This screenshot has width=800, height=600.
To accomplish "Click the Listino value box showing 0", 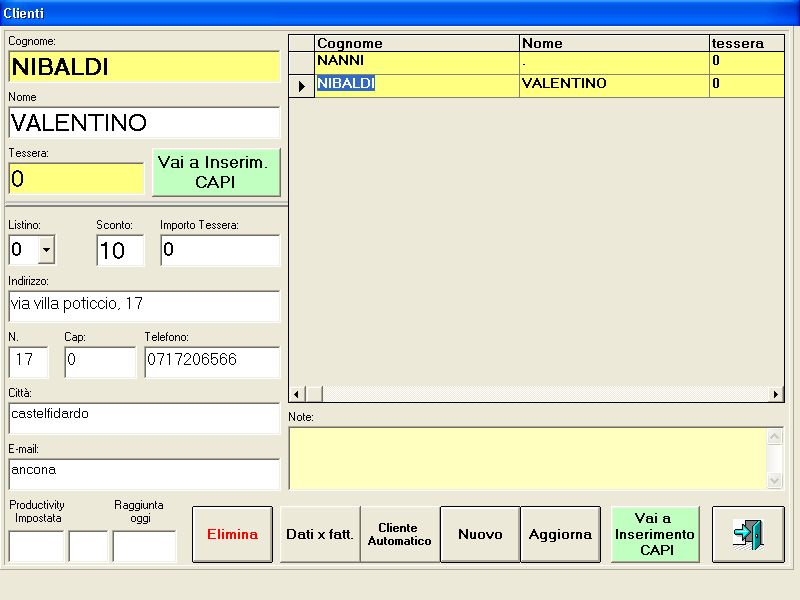I will click(x=23, y=249).
